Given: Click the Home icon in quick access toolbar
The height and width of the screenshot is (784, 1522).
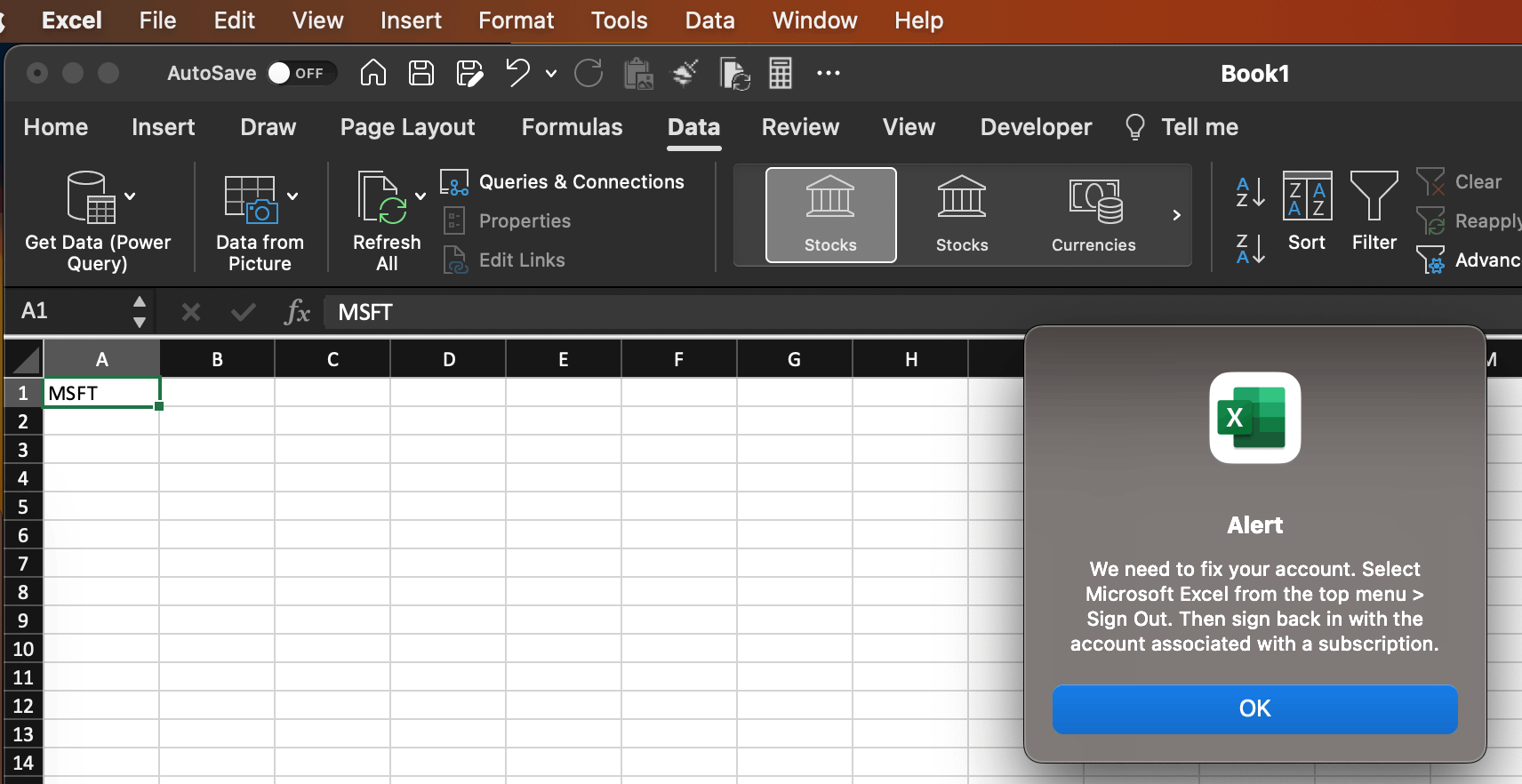Looking at the screenshot, I should tap(373, 73).
